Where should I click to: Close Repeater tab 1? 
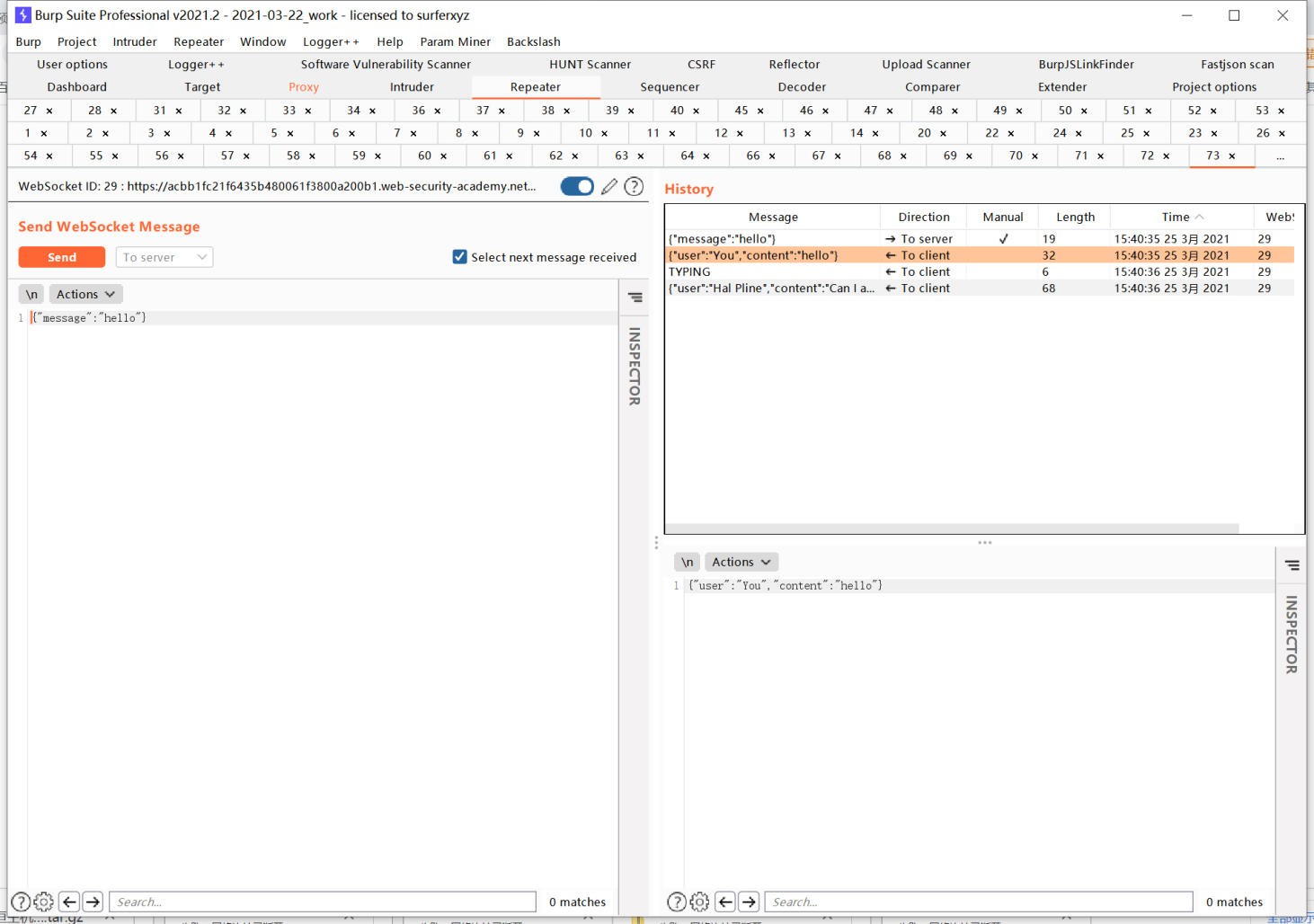tap(43, 133)
